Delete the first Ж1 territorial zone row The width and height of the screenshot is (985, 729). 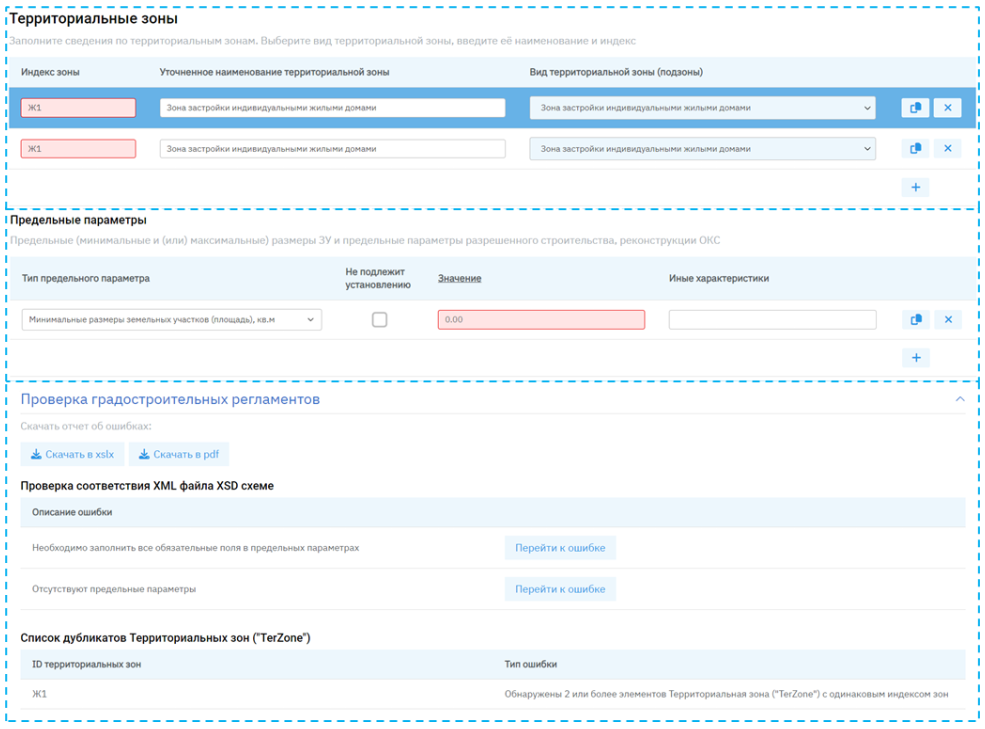(947, 108)
